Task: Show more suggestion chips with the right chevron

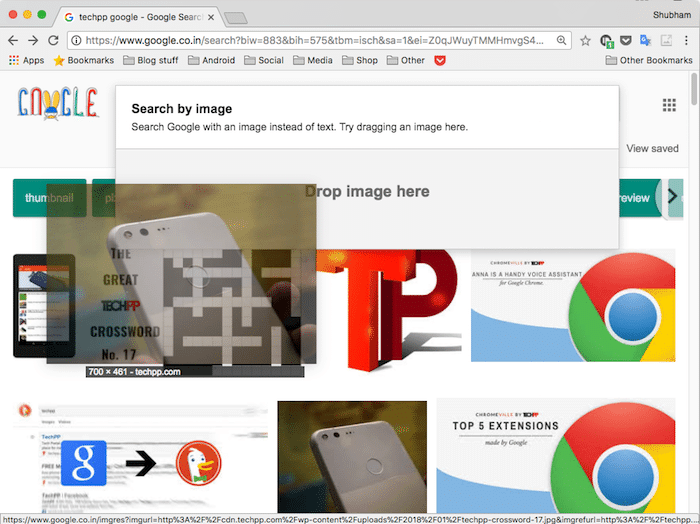Action: pyautogui.click(x=672, y=196)
